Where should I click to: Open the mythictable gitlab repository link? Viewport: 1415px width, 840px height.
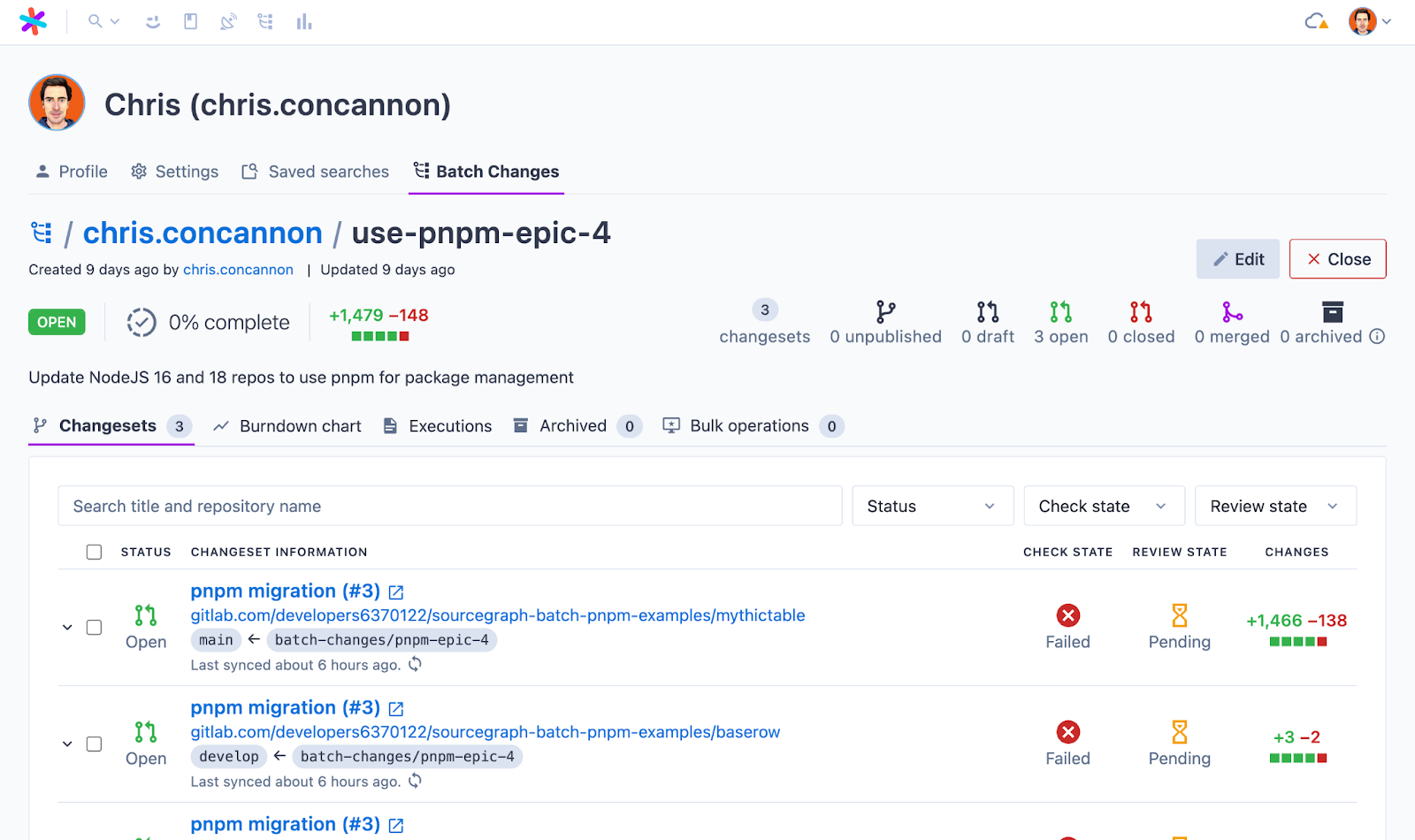498,615
